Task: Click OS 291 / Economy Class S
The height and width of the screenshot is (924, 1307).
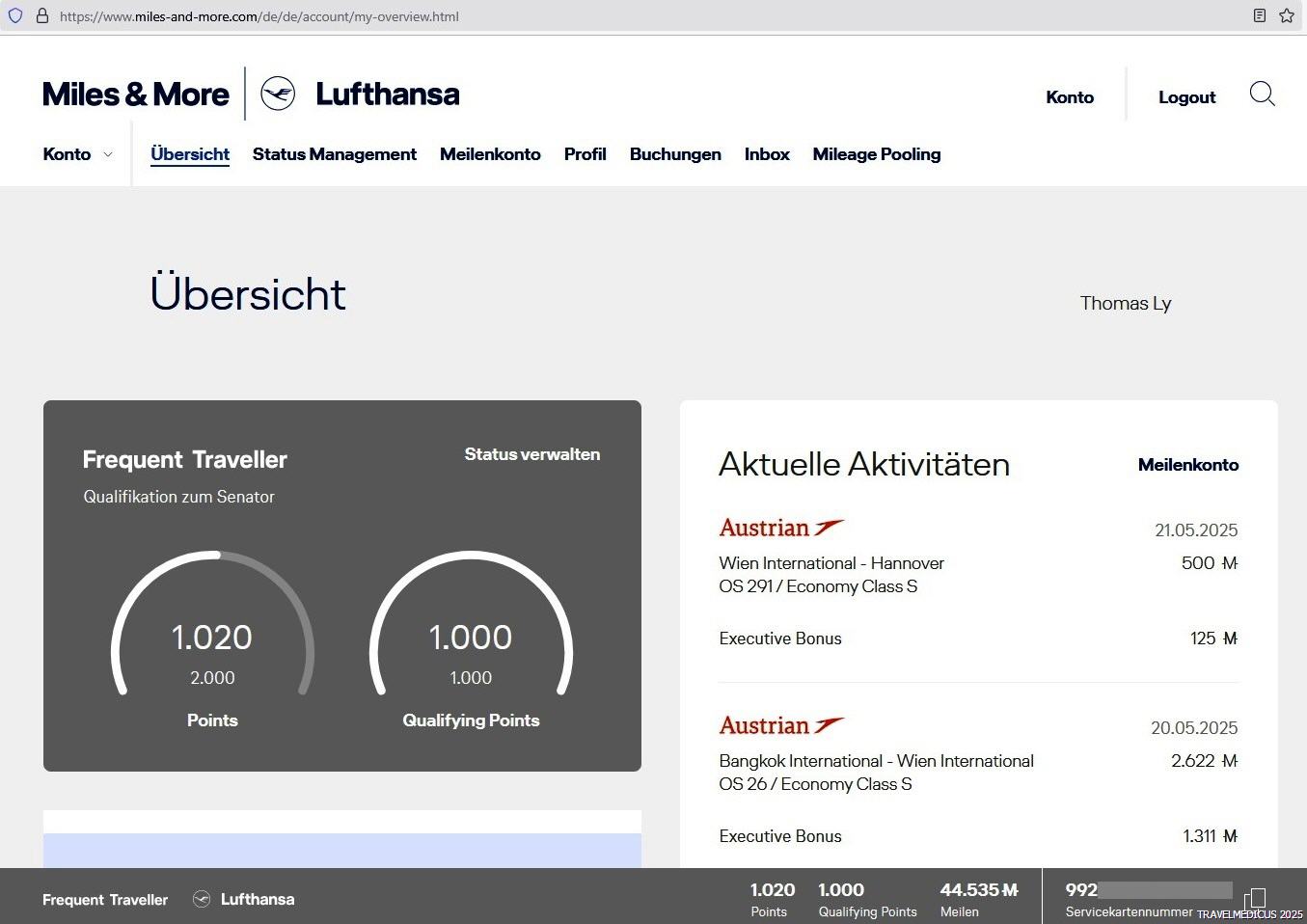Action: click(x=818, y=586)
